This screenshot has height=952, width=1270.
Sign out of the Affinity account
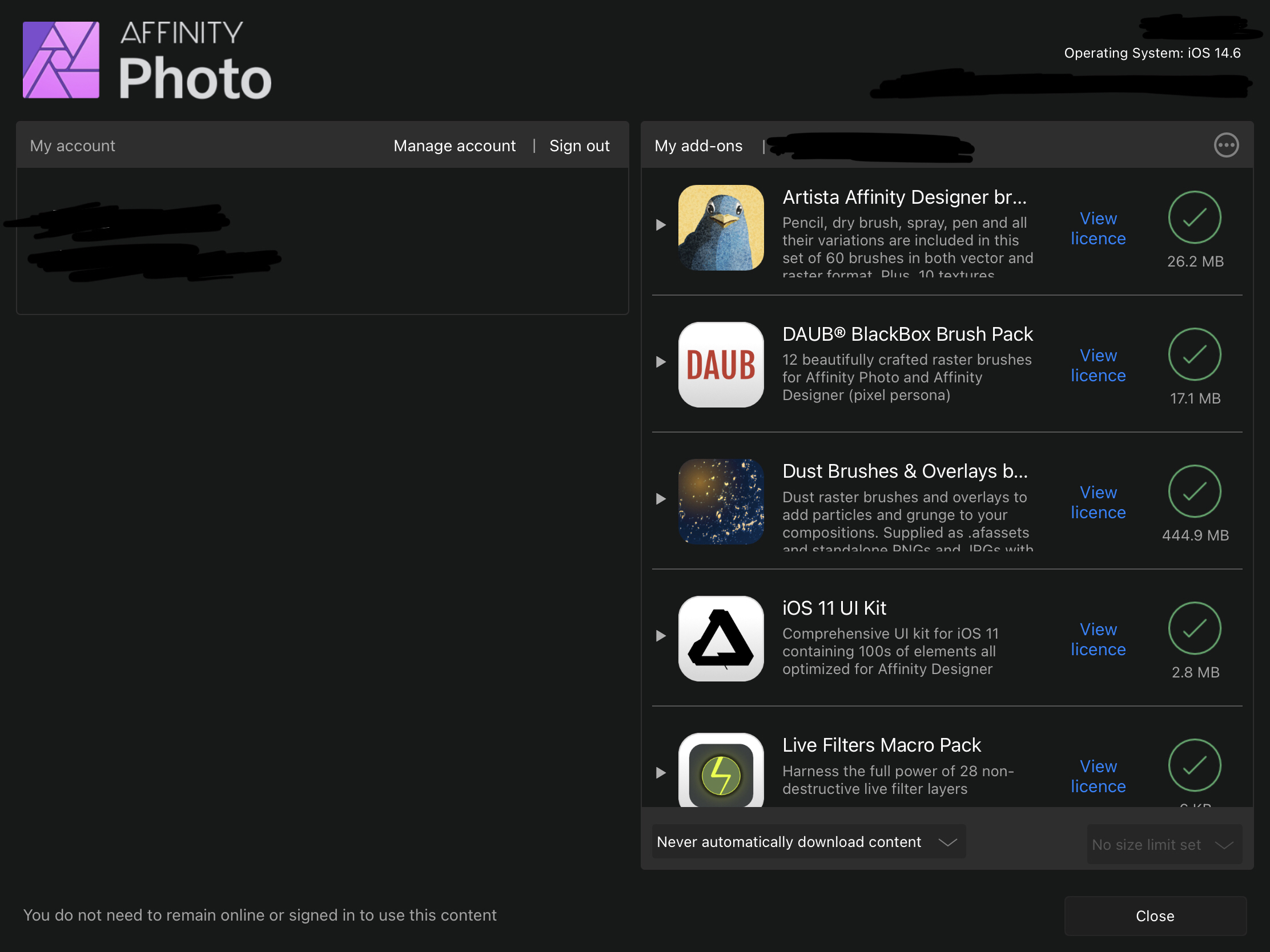[579, 146]
